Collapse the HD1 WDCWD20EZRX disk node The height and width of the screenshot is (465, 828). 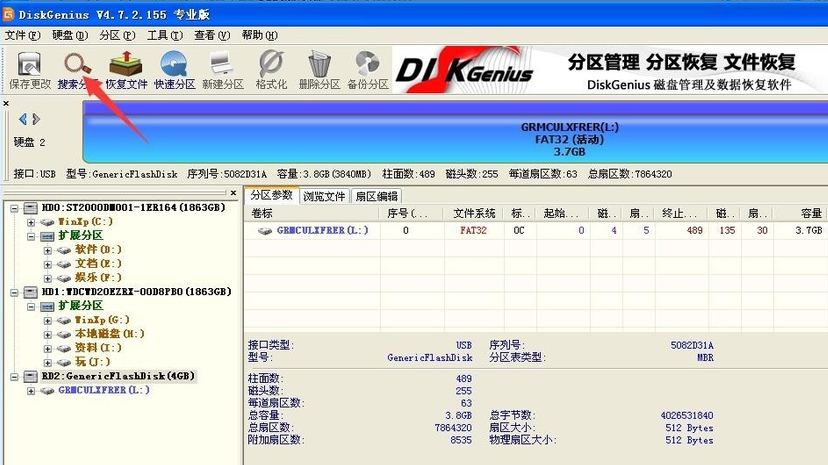[x=14, y=292]
